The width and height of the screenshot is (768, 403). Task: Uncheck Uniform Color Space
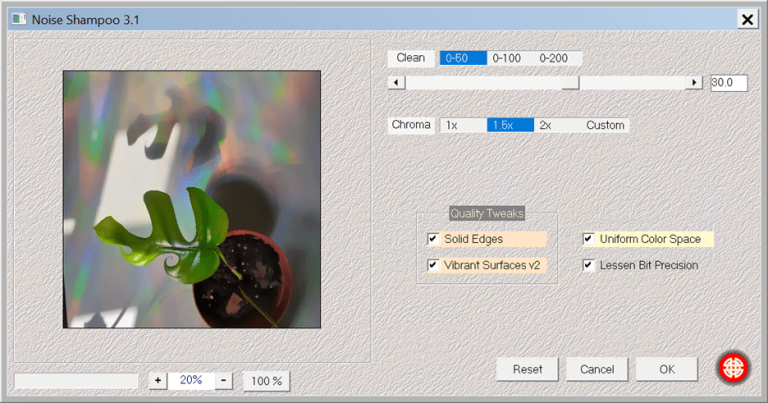(x=589, y=239)
